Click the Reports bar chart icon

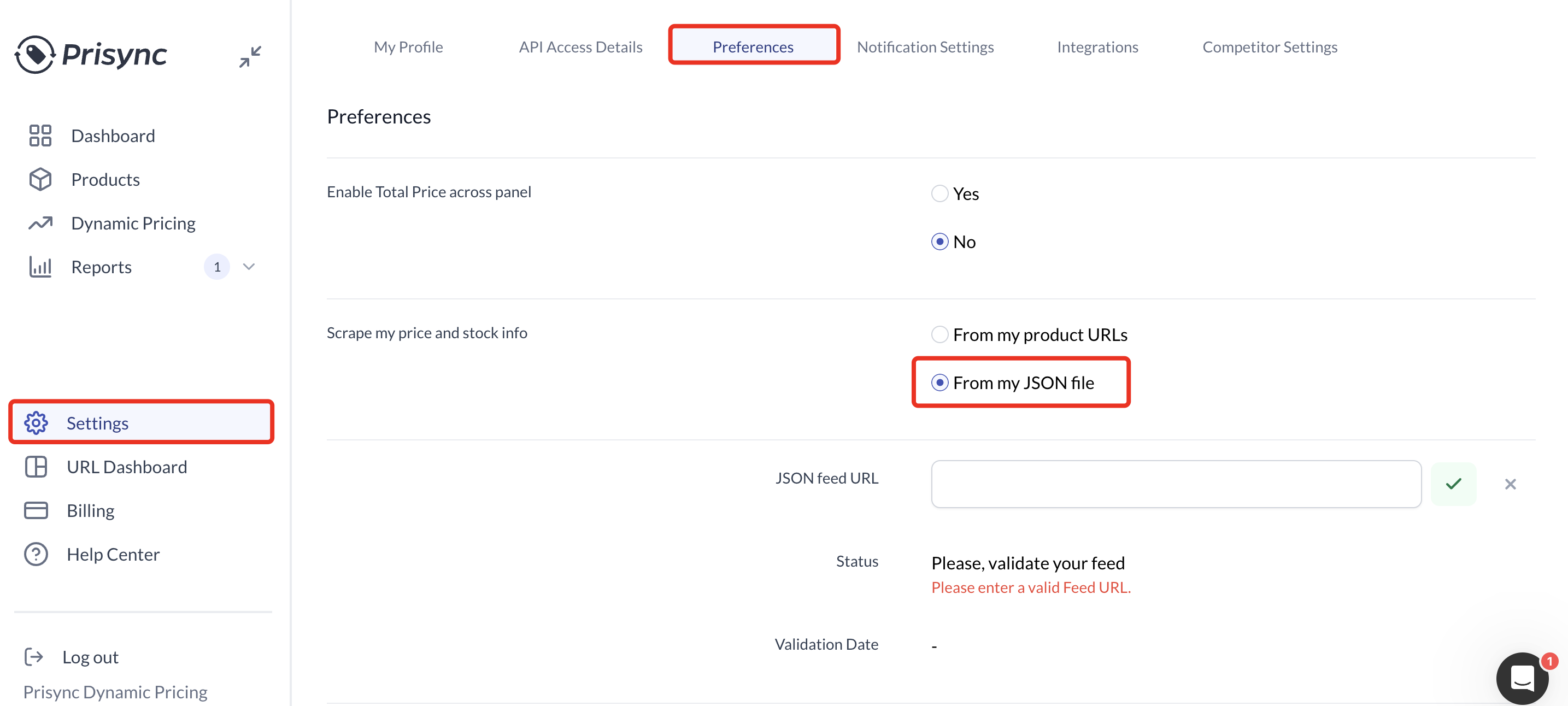[40, 267]
